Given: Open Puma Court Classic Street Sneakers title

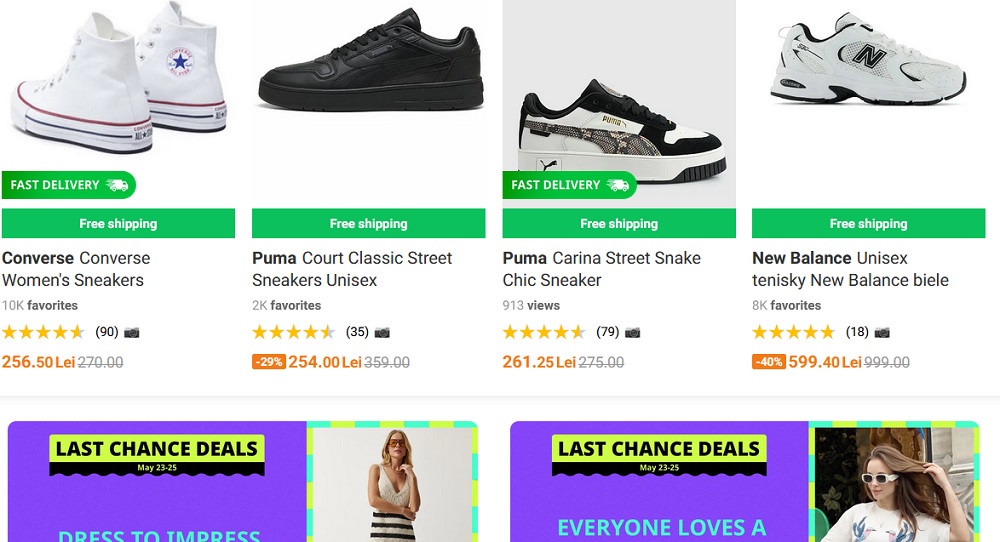Looking at the screenshot, I should click(352, 269).
